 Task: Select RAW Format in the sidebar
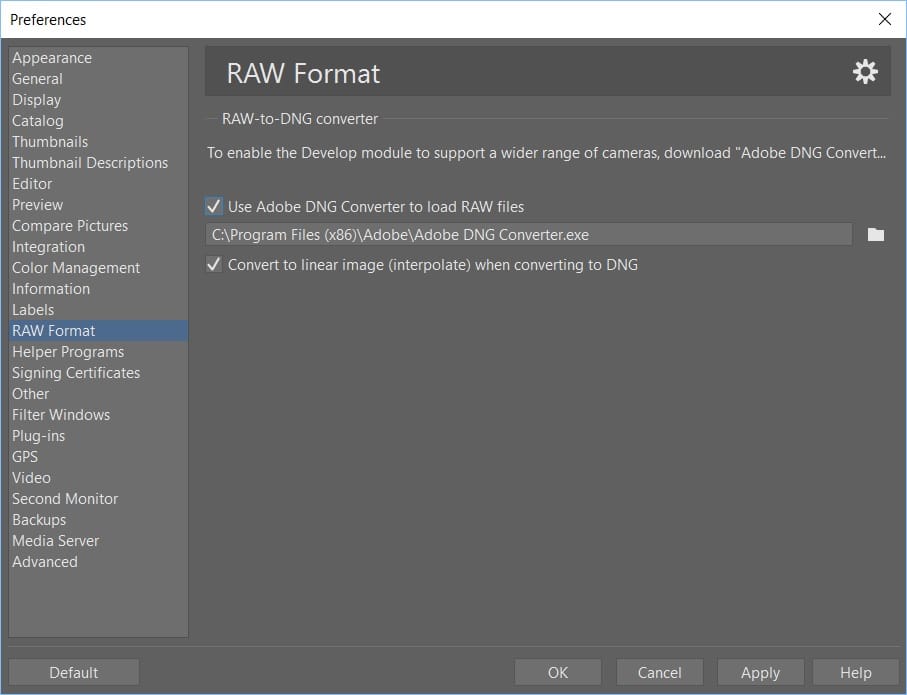coord(98,330)
